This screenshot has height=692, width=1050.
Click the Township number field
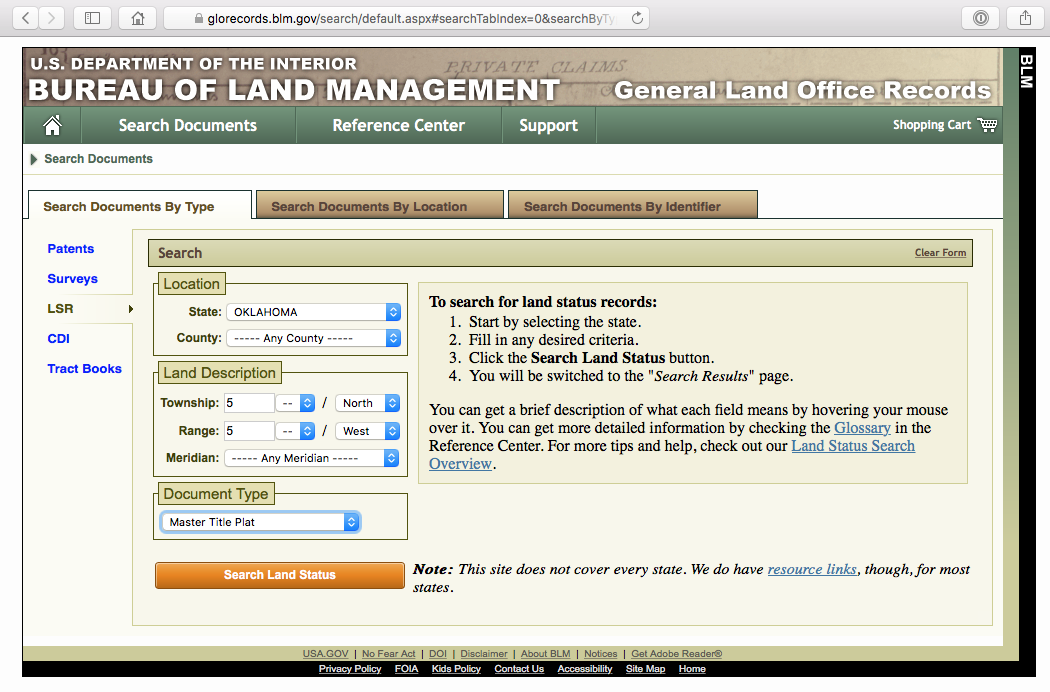pyautogui.click(x=248, y=403)
